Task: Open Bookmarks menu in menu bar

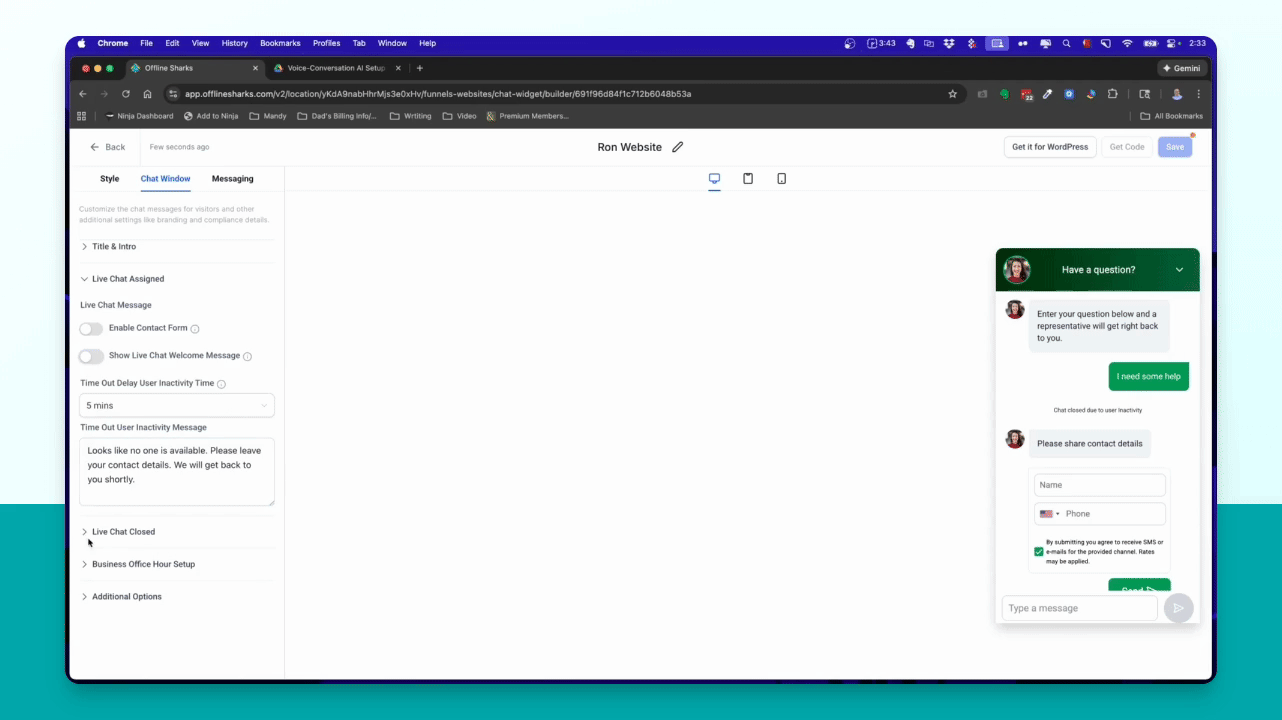Action: (280, 43)
